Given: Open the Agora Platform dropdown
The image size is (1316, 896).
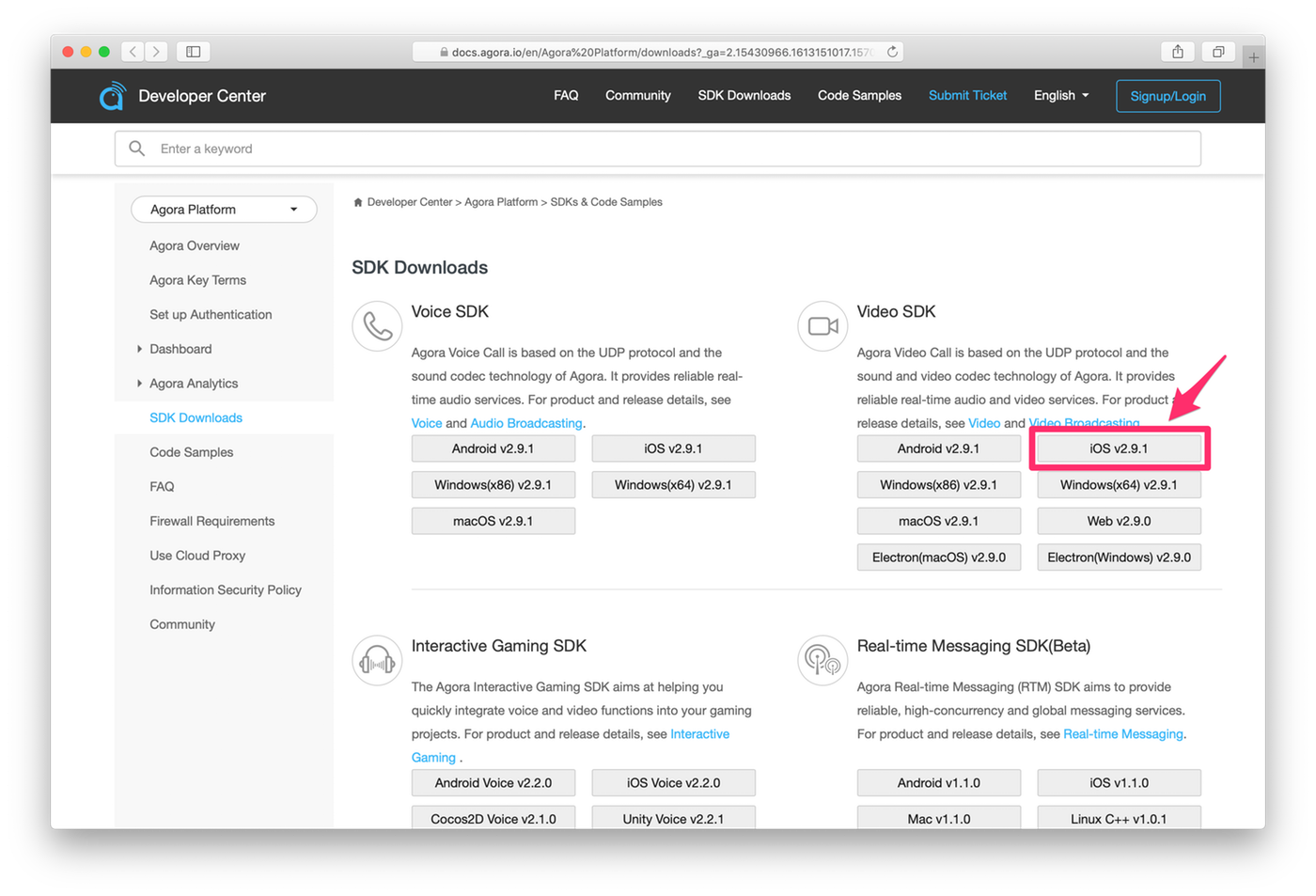Looking at the screenshot, I should 224,209.
